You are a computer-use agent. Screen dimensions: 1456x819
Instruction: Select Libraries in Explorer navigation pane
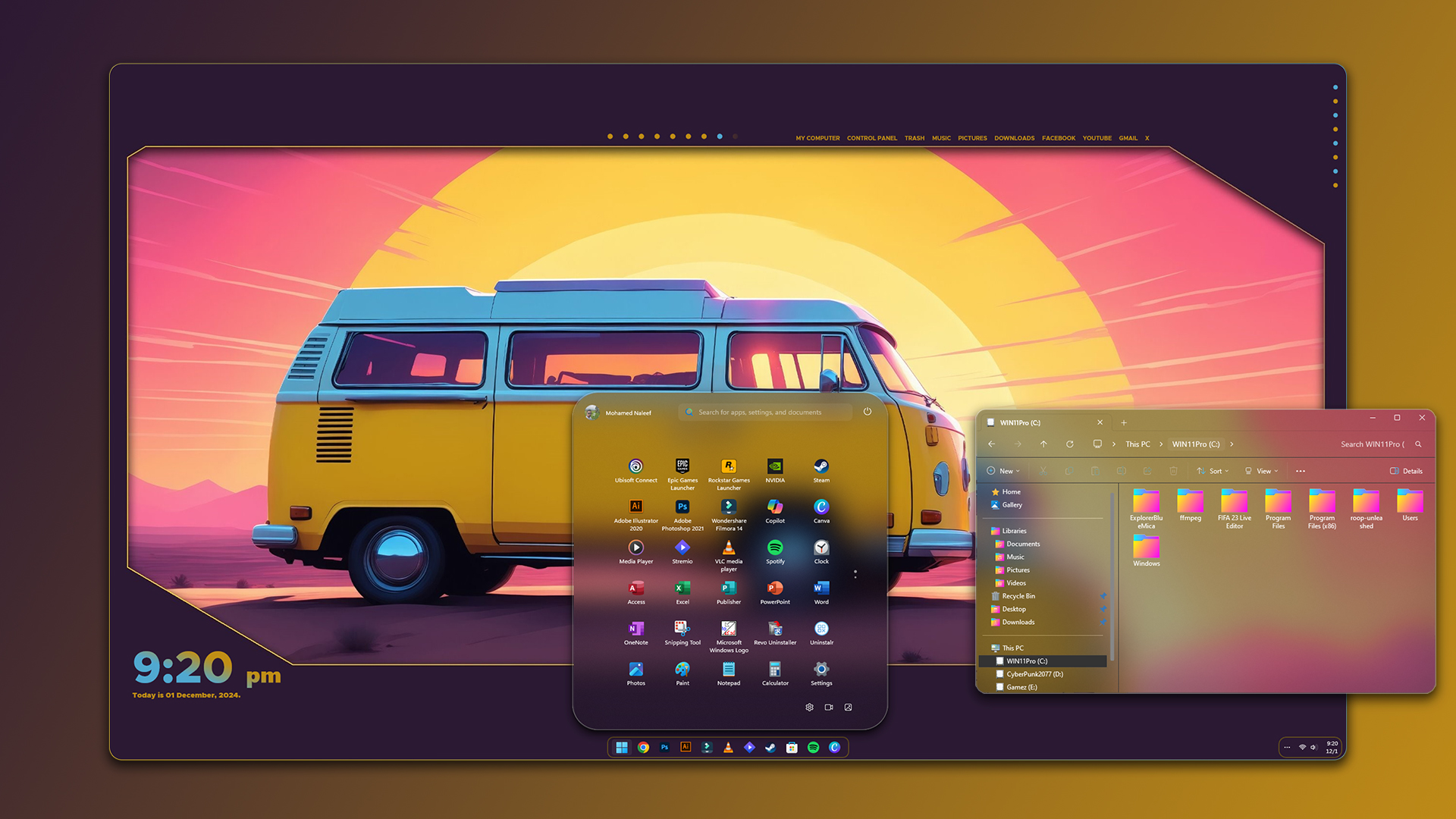tap(1009, 531)
